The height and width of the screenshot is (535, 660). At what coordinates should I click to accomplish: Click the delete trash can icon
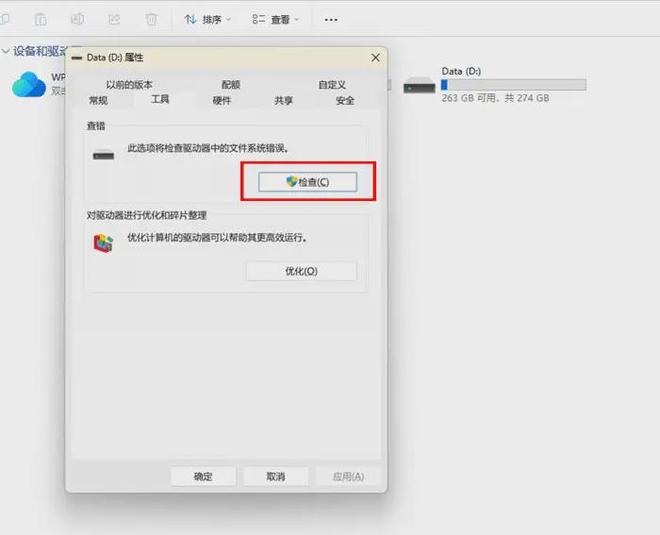click(x=151, y=19)
